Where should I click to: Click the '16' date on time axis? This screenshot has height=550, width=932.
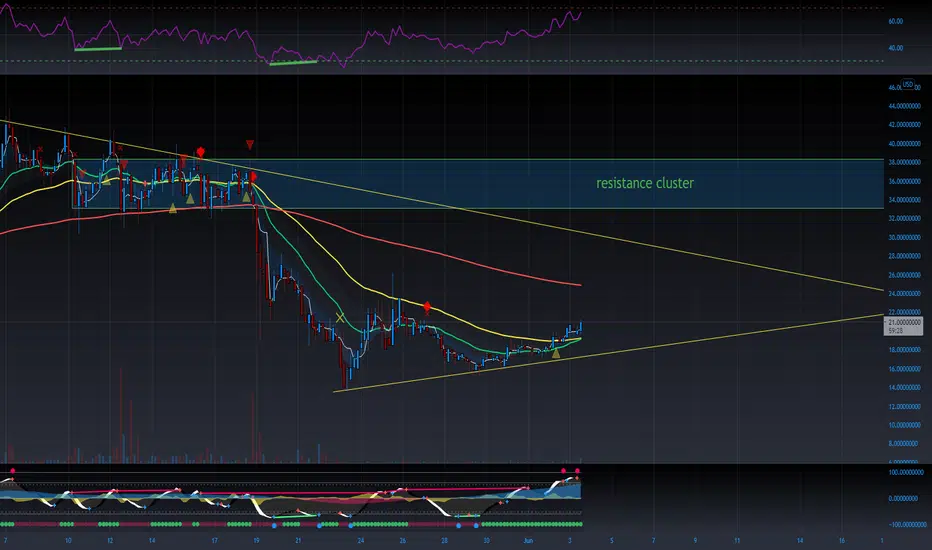pyautogui.click(x=842, y=540)
